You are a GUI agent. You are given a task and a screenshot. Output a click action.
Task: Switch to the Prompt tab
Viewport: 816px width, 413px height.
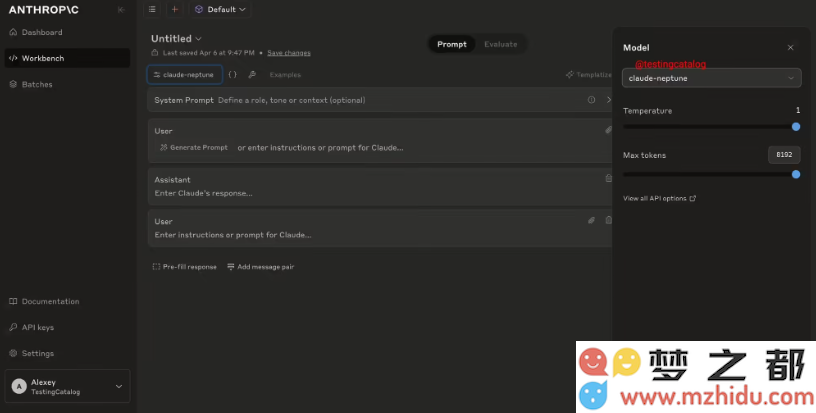pos(452,44)
